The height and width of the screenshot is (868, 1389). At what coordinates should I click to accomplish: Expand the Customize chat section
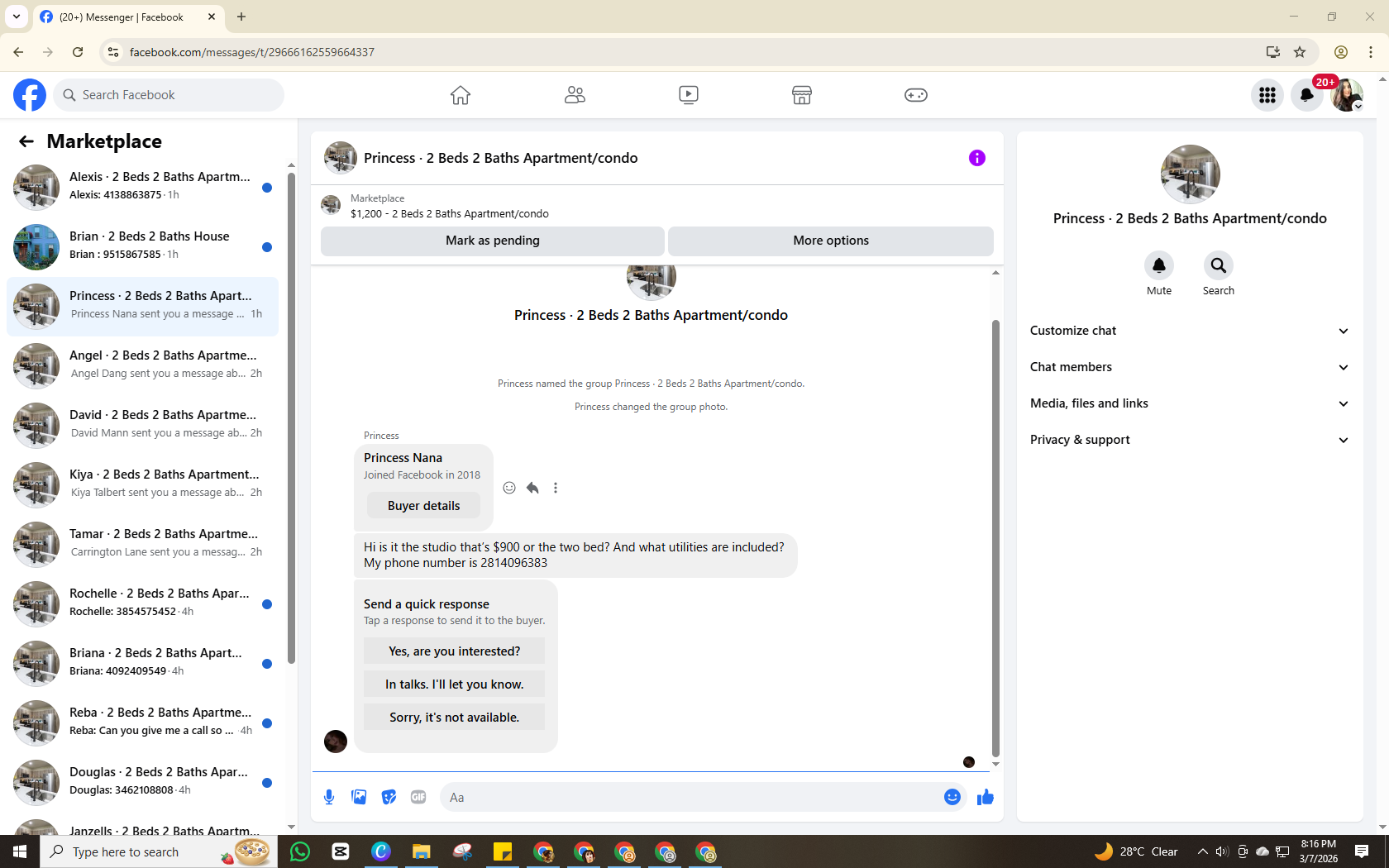click(1190, 331)
